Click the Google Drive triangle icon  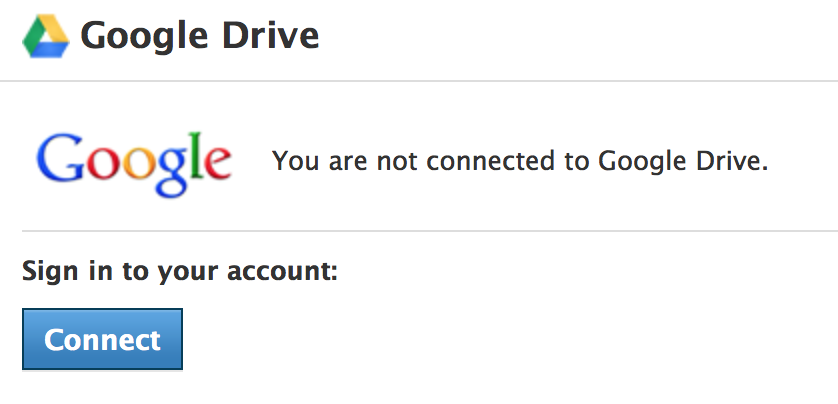(45, 37)
